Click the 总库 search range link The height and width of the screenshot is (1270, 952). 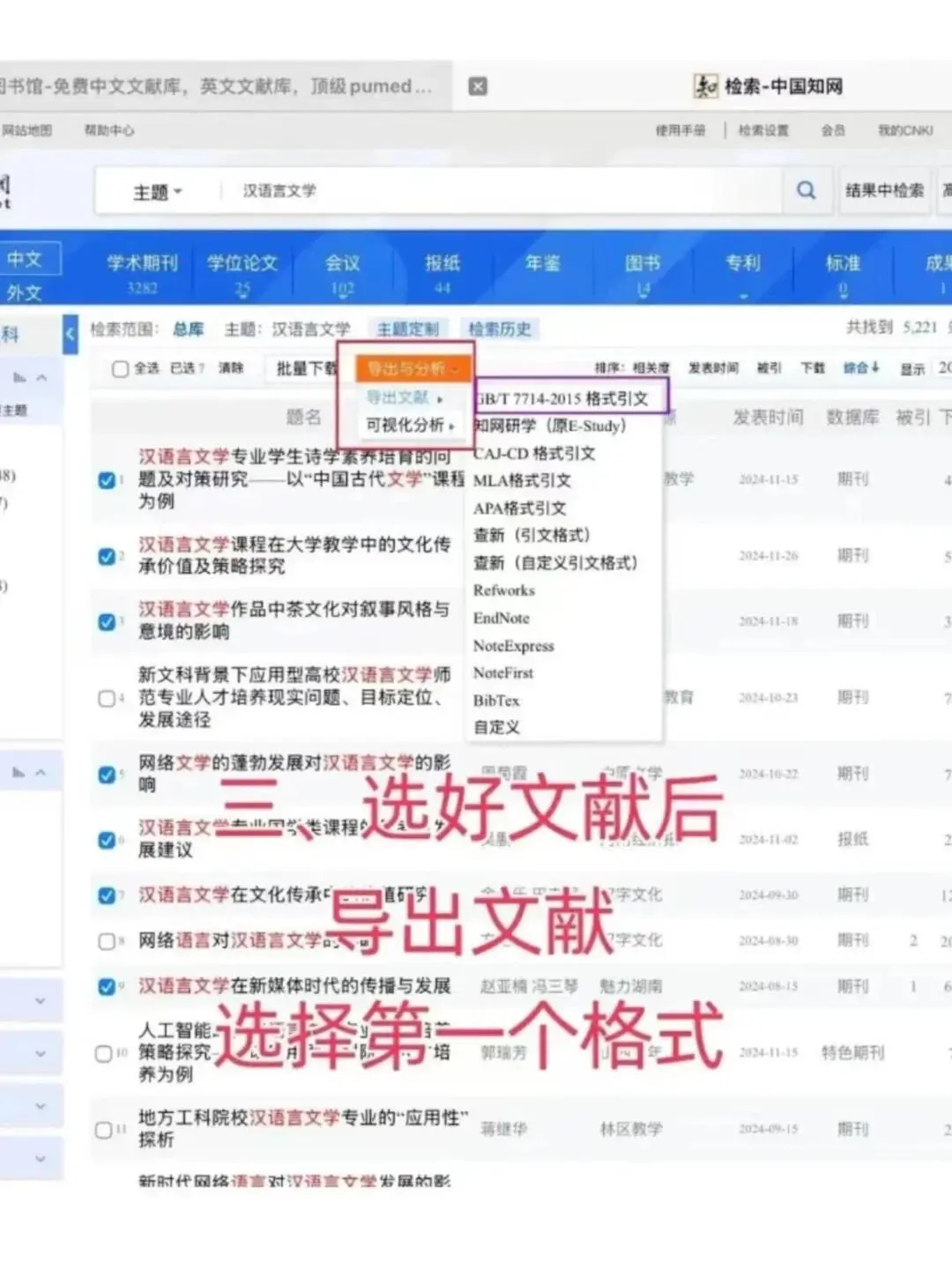pyautogui.click(x=188, y=329)
